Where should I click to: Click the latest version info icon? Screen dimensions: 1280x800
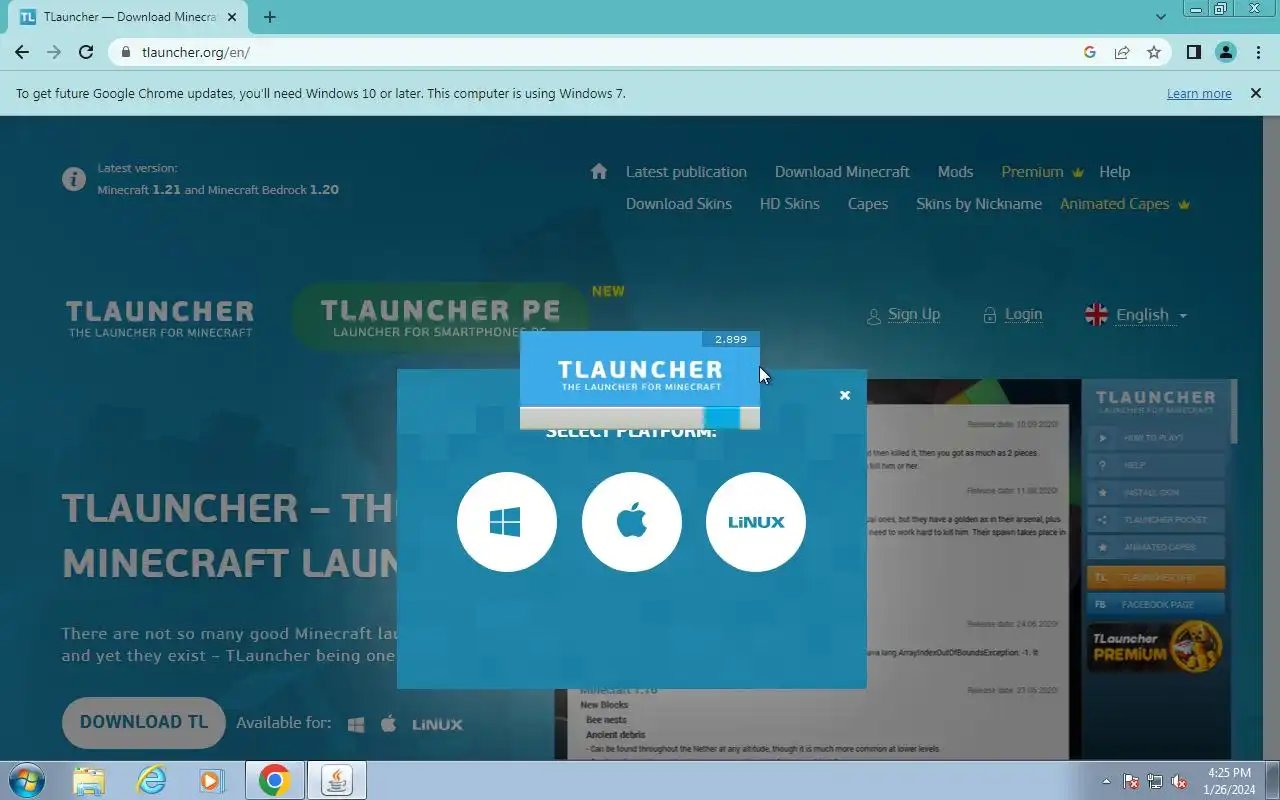[x=73, y=179]
